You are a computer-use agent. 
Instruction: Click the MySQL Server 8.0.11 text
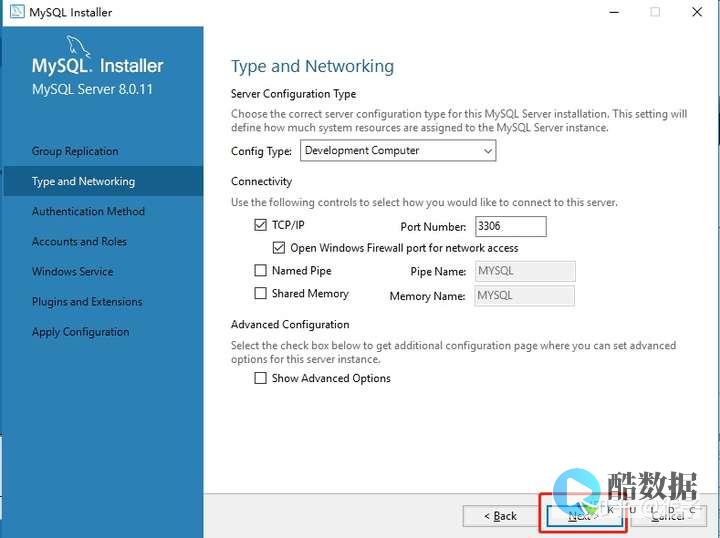92,89
